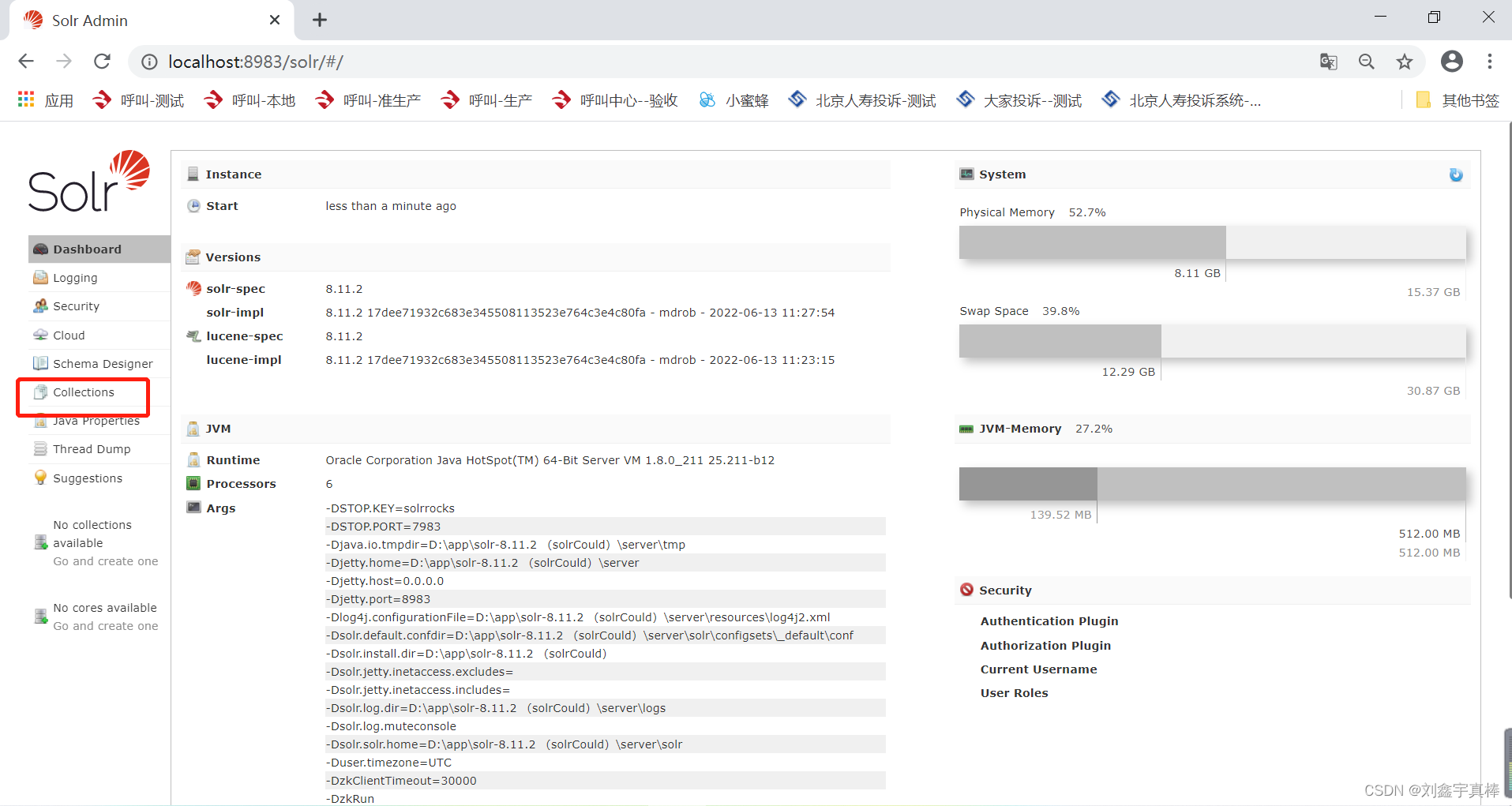Click the JVM section icon

click(193, 429)
